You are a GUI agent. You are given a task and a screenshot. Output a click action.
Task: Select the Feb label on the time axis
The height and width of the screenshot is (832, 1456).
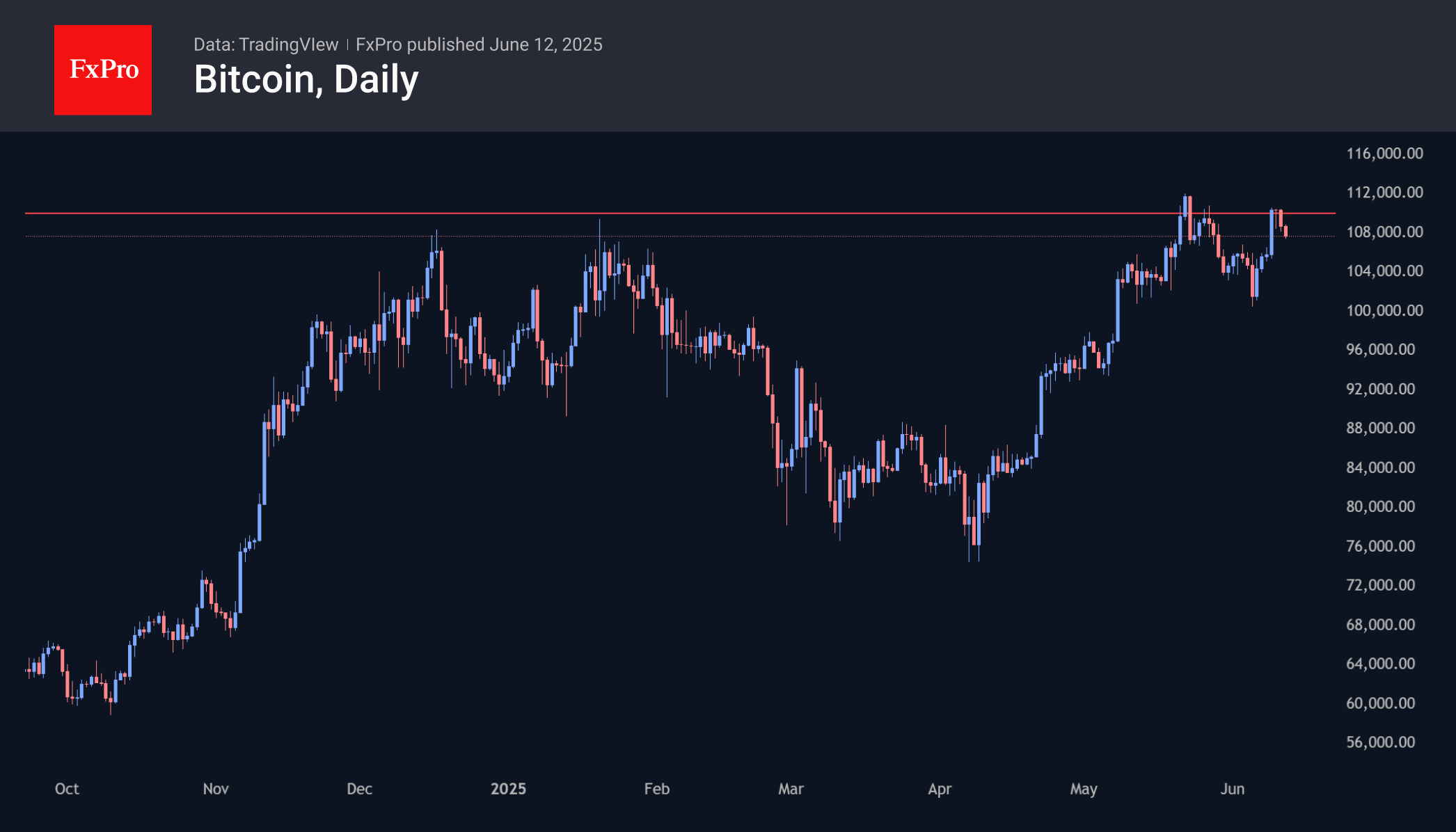(657, 789)
